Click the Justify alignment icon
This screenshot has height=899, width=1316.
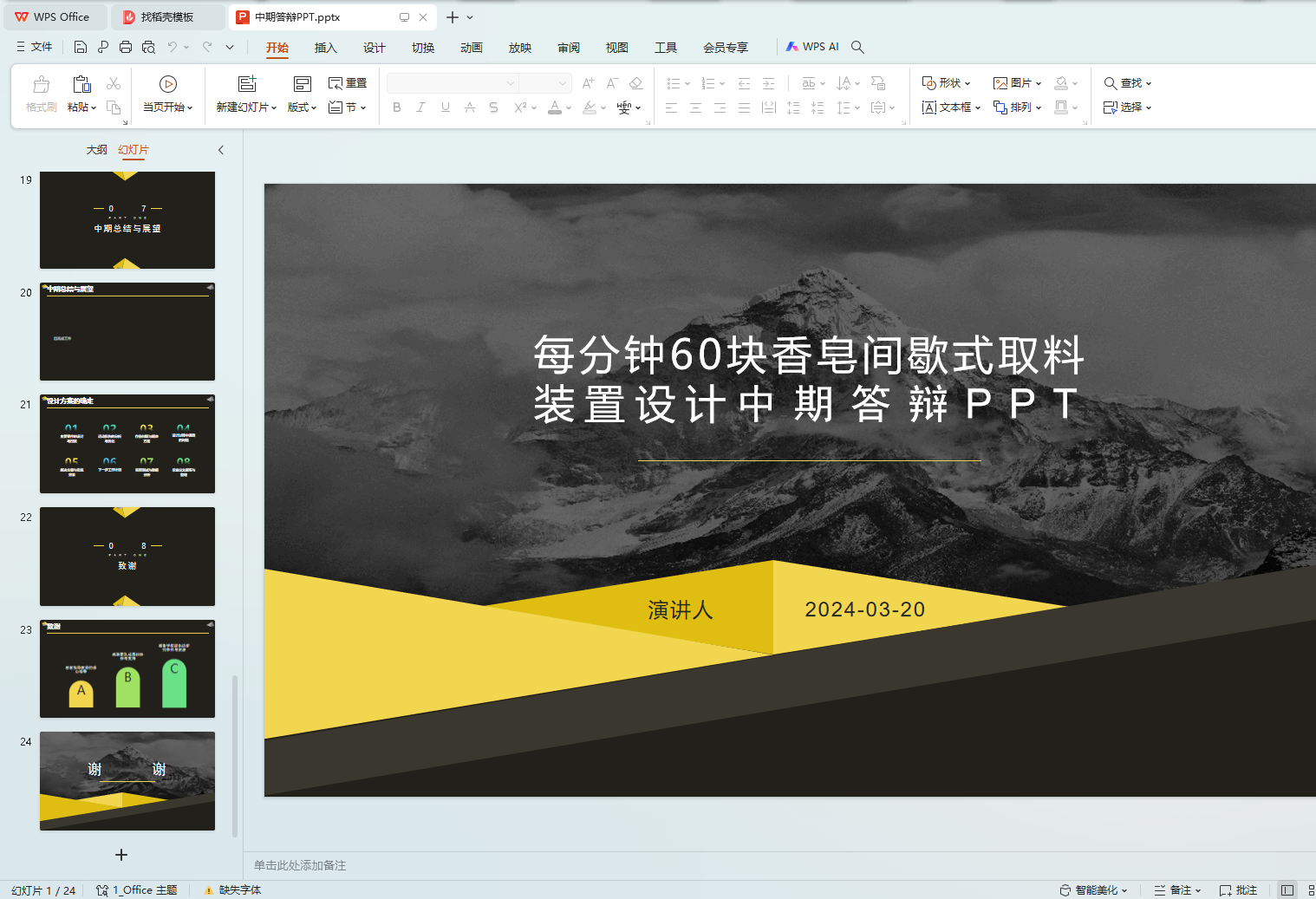[x=744, y=107]
